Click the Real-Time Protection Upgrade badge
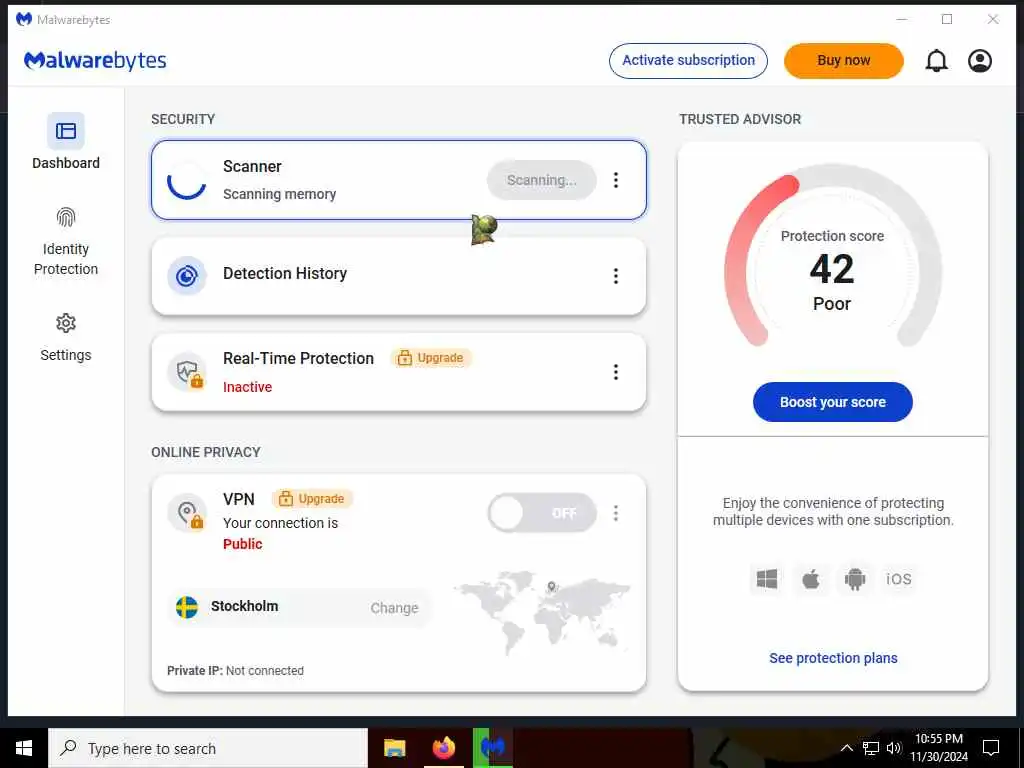Screen dimensions: 1024x768 tap(431, 358)
